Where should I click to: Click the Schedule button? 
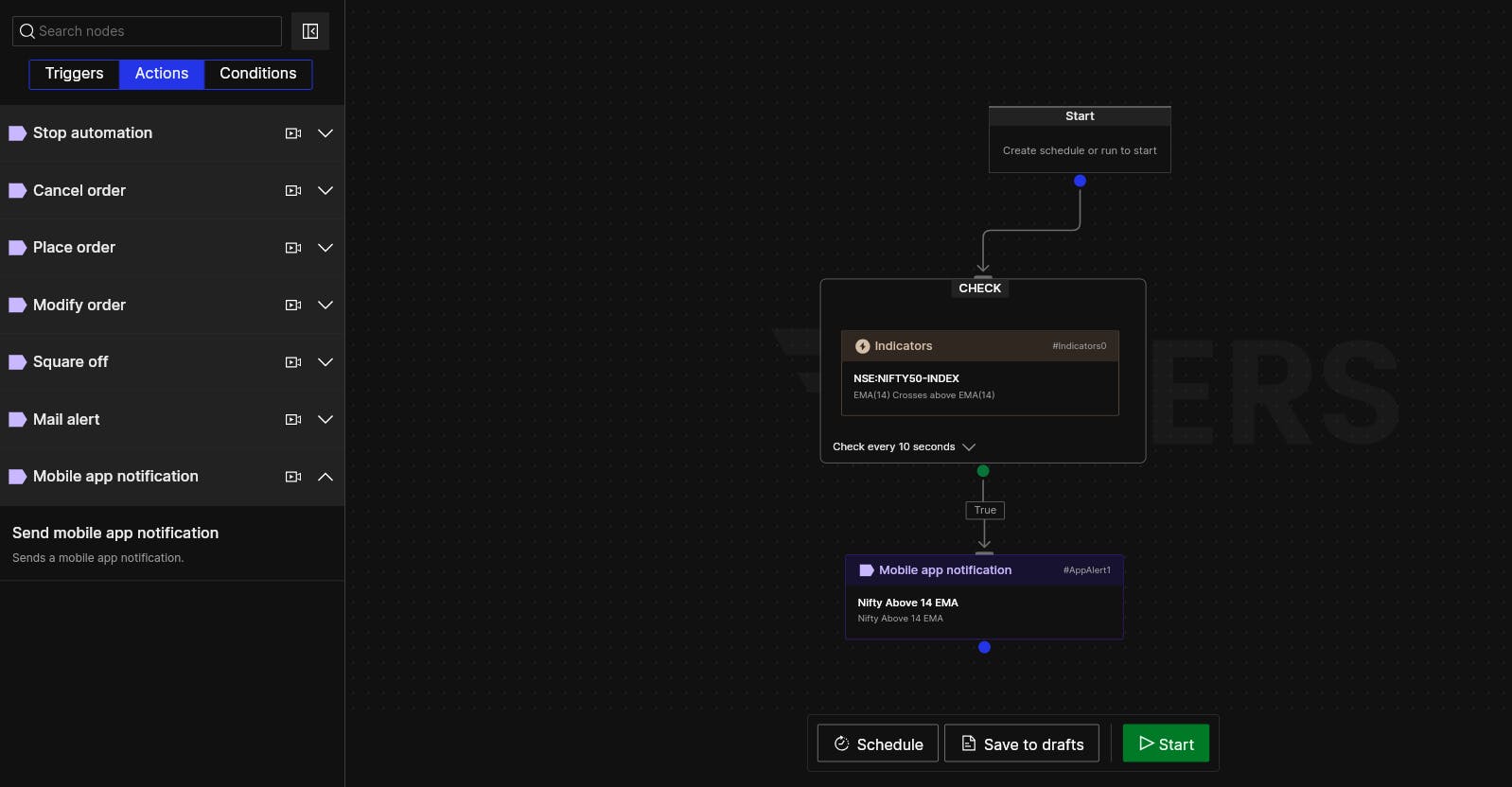(878, 743)
